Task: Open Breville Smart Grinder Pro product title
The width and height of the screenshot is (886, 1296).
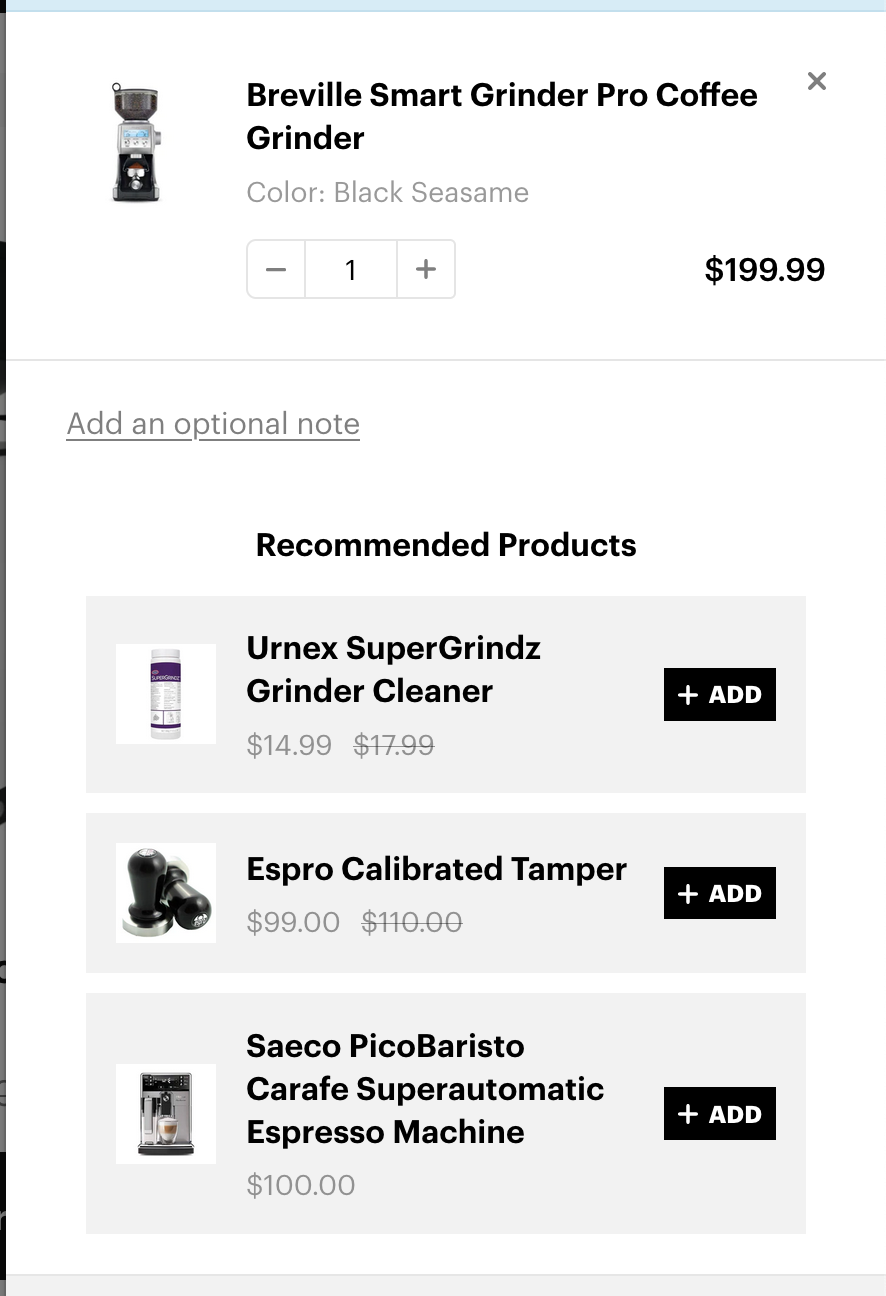Action: pos(501,116)
